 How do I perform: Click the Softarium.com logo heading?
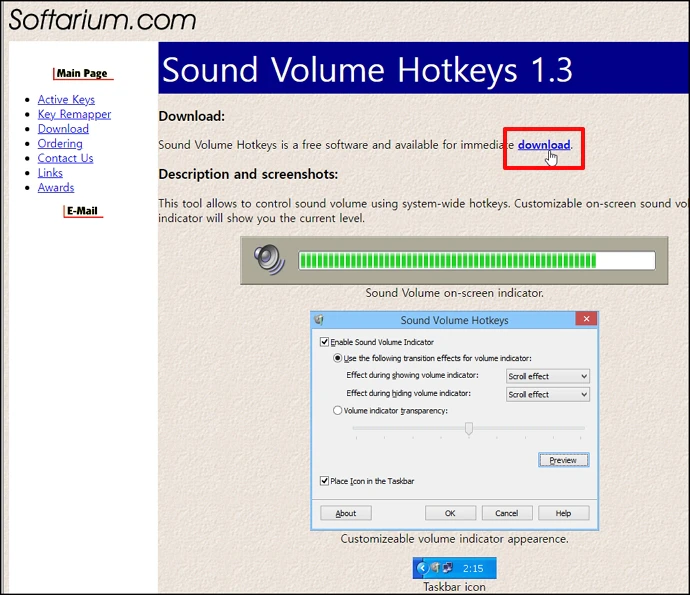tap(102, 20)
